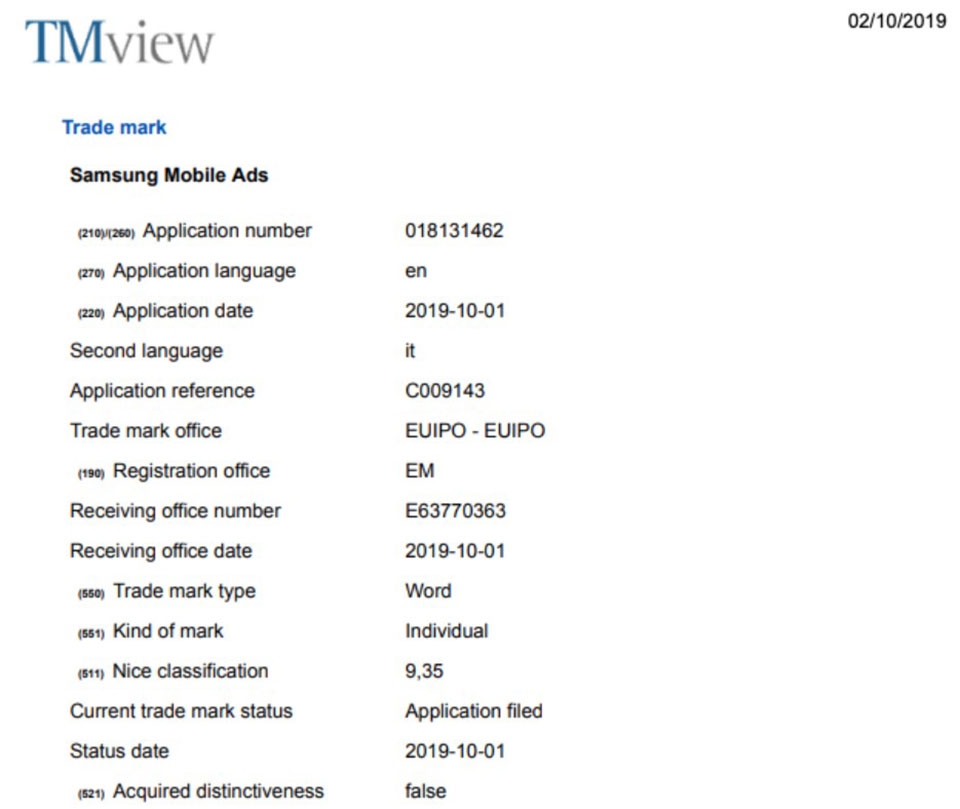Click the Kind of mark Individual value
The height and width of the screenshot is (809, 960).
pyautogui.click(x=447, y=631)
